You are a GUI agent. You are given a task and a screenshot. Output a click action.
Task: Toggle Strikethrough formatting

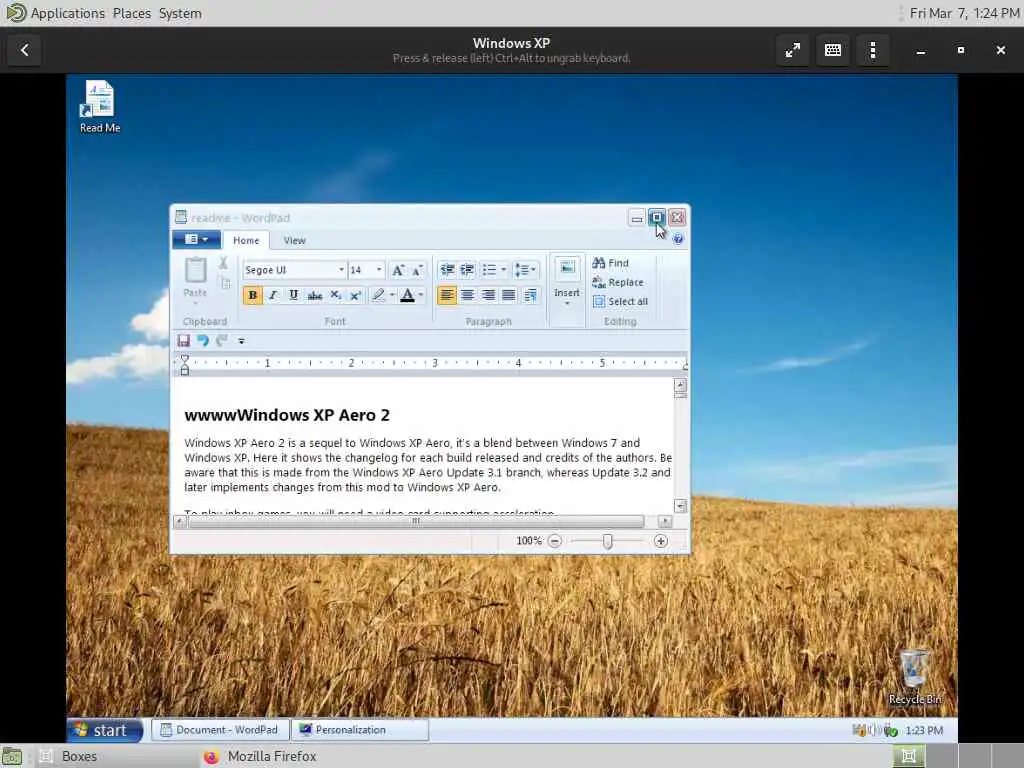pos(315,295)
